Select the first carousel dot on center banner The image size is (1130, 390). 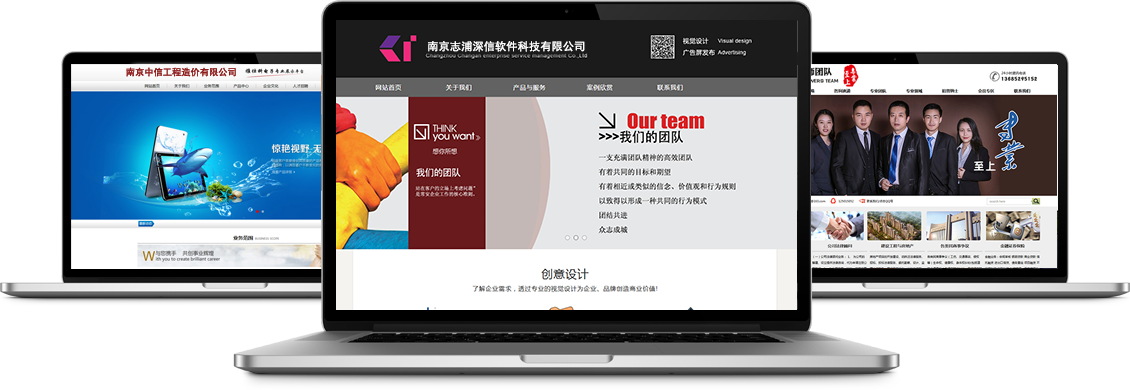click(x=567, y=237)
